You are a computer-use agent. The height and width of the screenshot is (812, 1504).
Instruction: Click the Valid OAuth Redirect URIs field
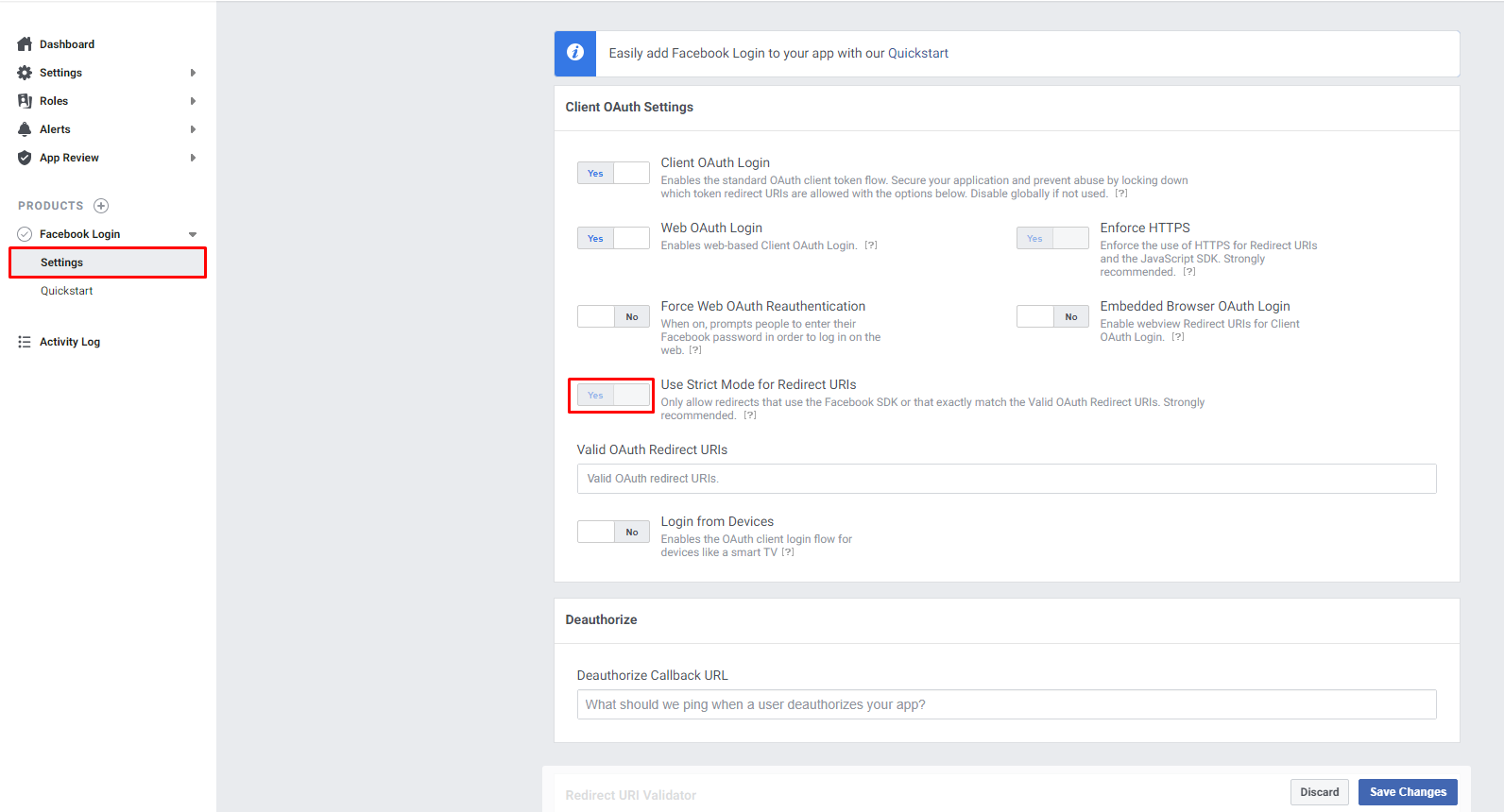(1006, 479)
